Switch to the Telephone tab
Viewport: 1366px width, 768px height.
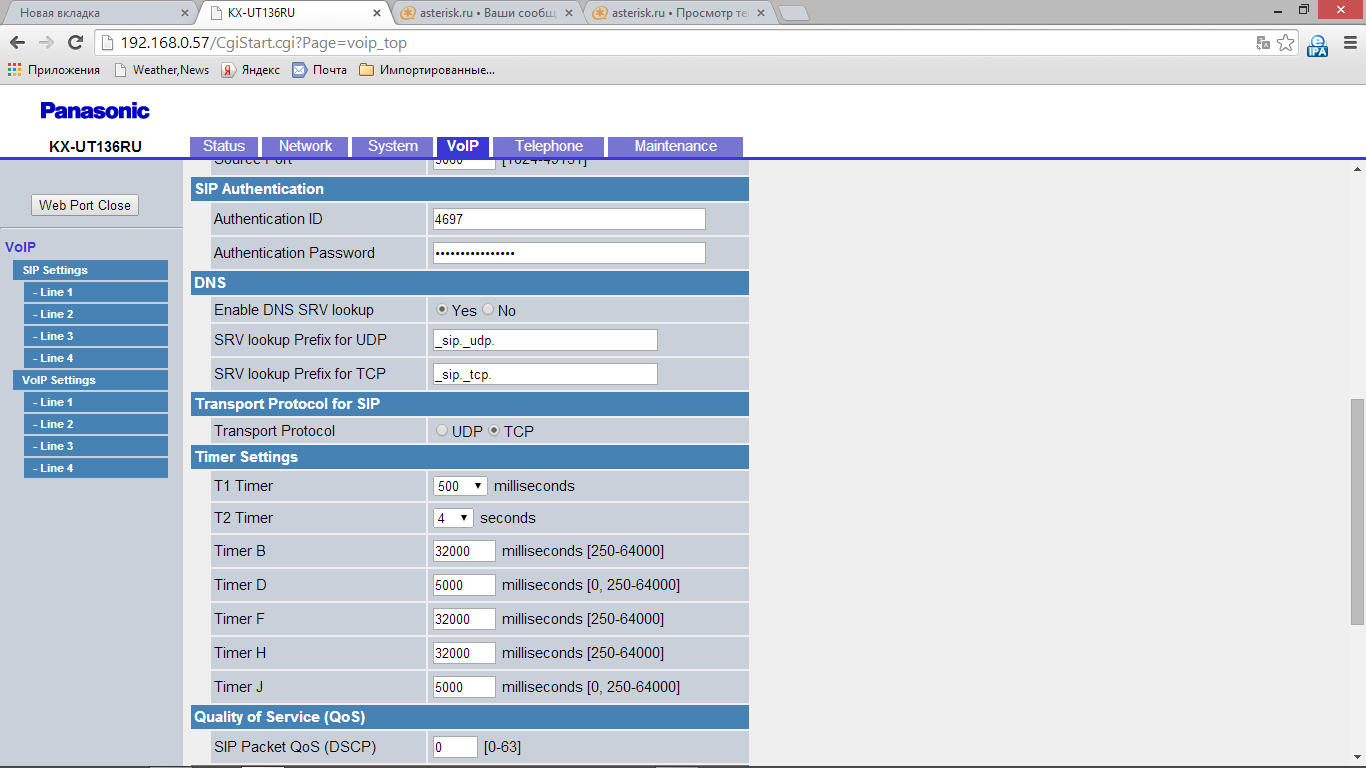(548, 146)
